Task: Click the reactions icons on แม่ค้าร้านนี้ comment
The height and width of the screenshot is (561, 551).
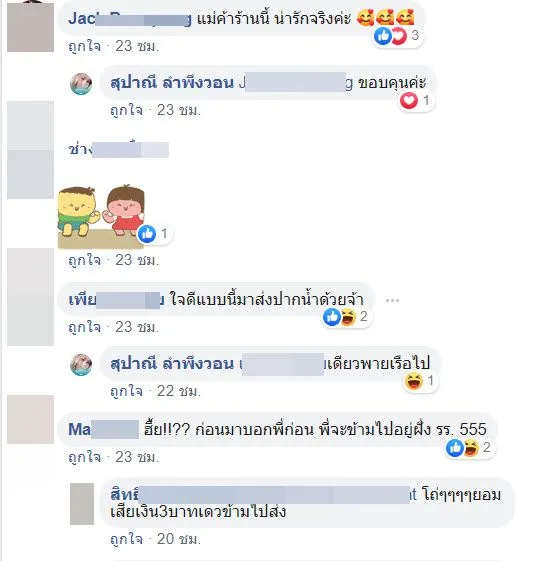Action: click(x=396, y=36)
